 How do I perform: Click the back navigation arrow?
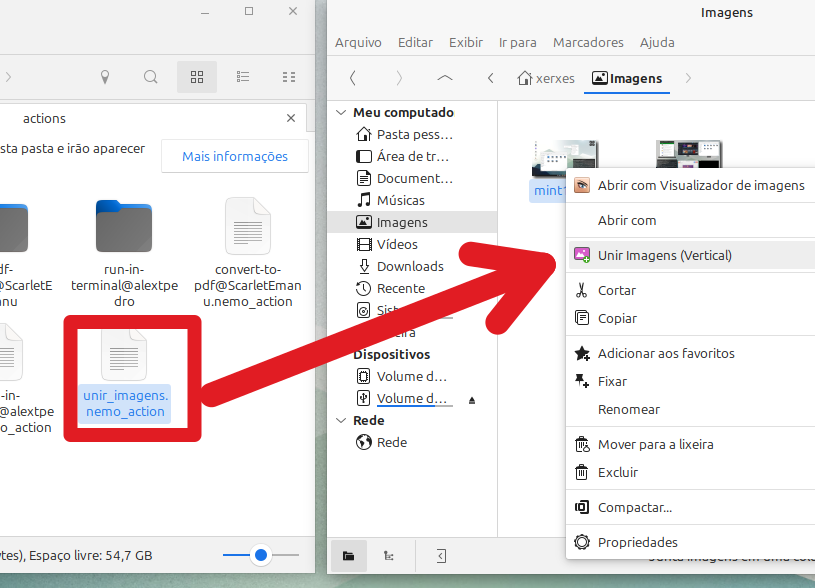pos(353,78)
